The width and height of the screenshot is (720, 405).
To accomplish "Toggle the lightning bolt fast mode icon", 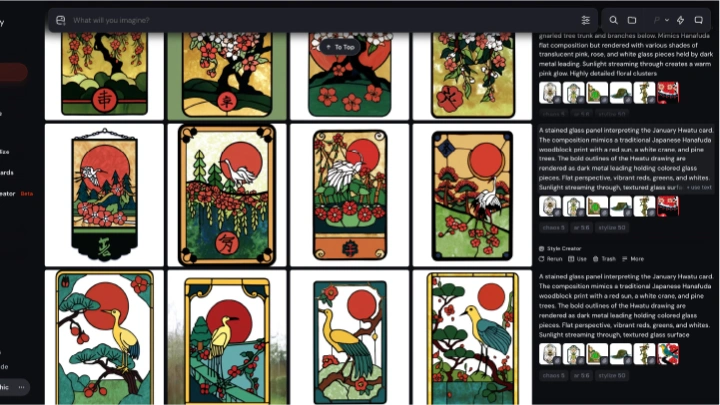I will click(x=681, y=20).
